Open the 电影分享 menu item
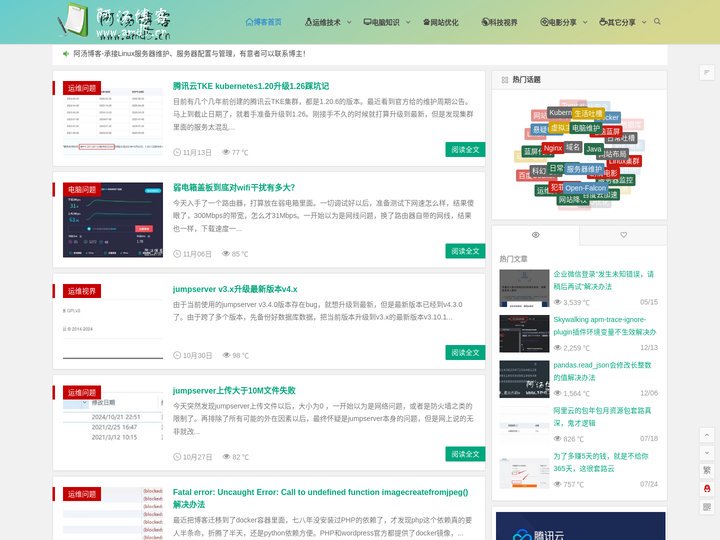 tap(558, 22)
